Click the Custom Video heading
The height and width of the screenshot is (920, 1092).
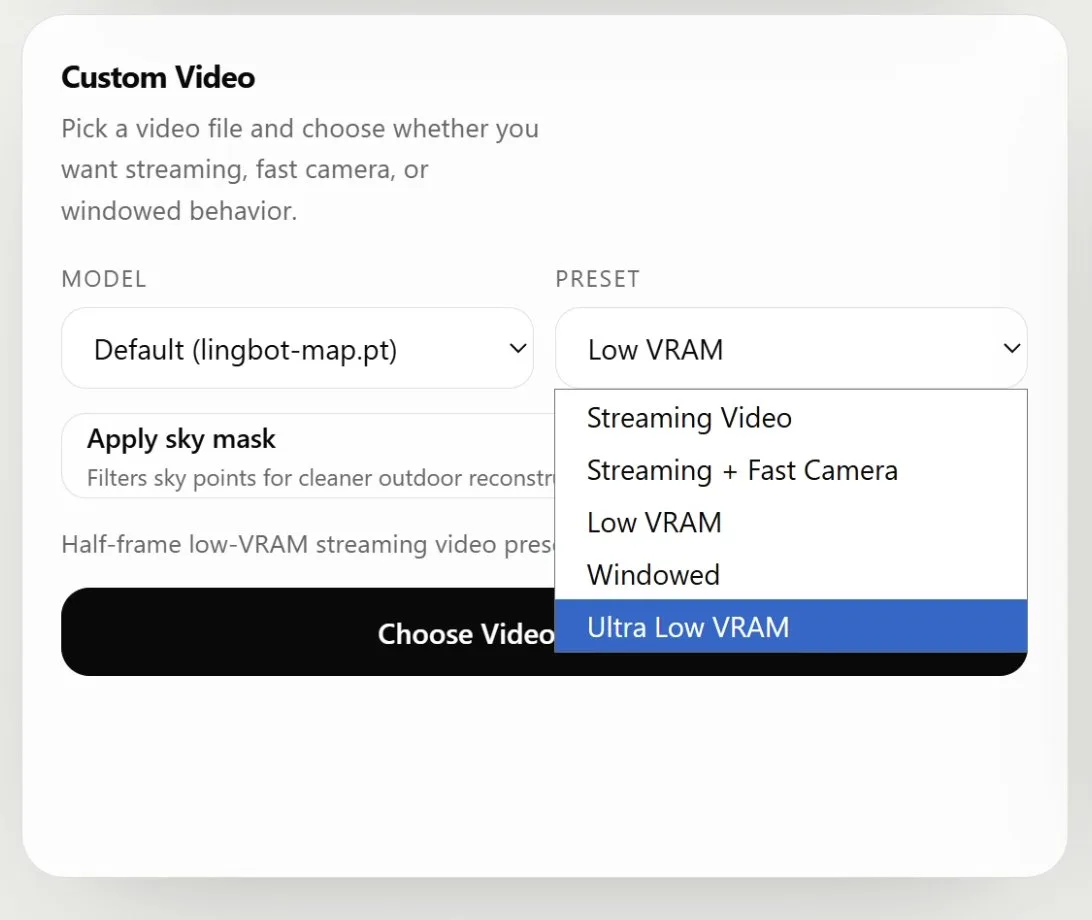pos(158,77)
